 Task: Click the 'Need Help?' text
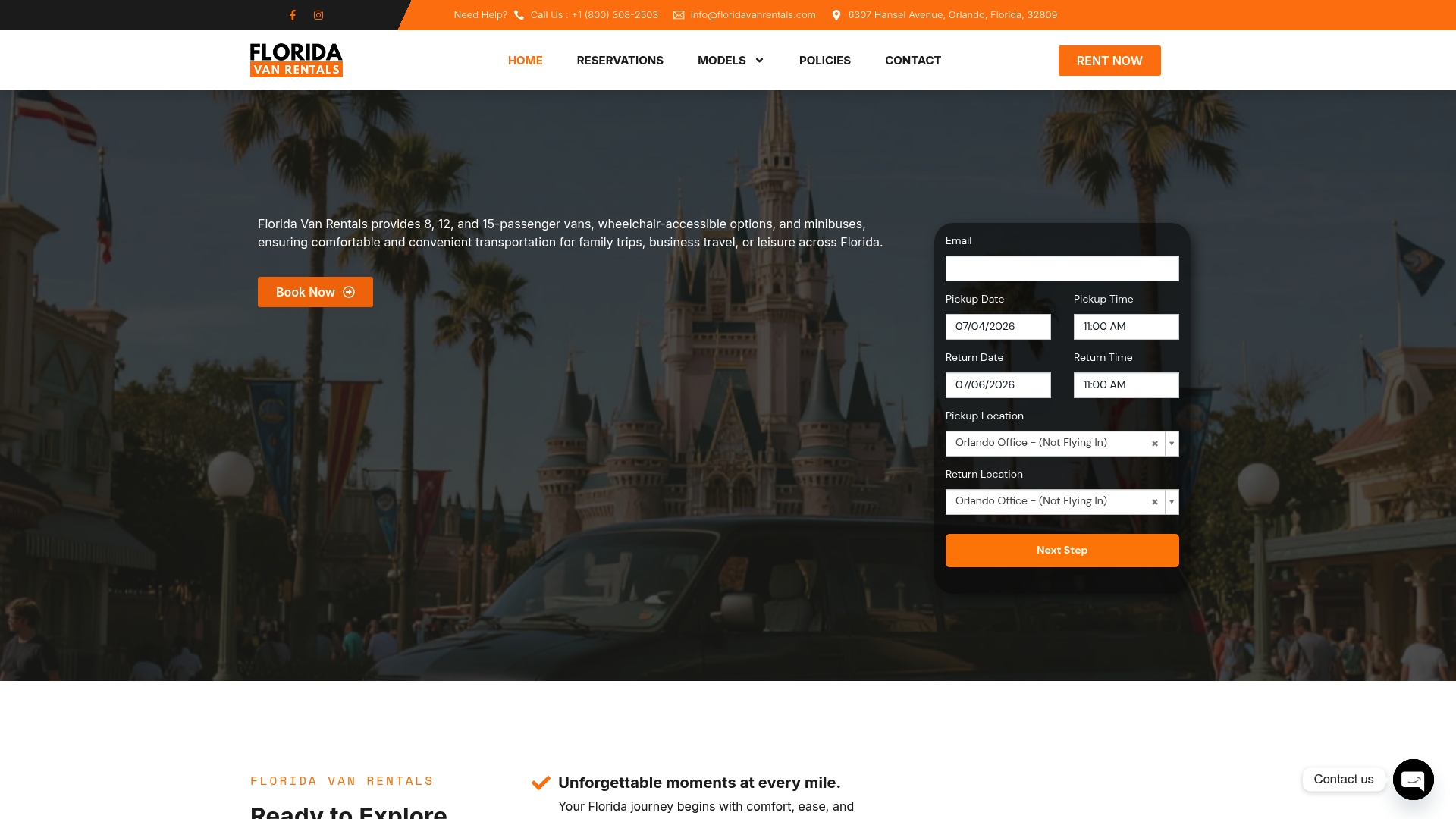[480, 15]
